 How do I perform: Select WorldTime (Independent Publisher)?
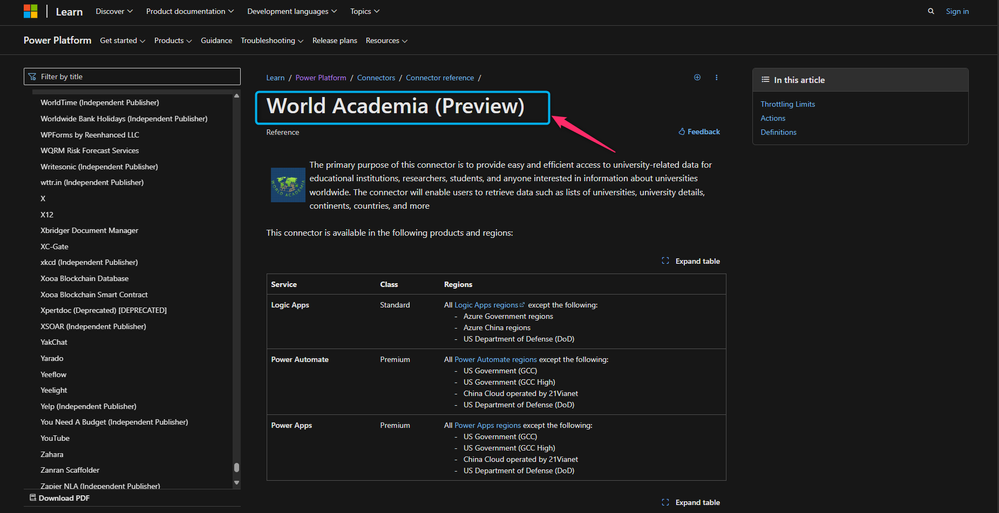[99, 103]
